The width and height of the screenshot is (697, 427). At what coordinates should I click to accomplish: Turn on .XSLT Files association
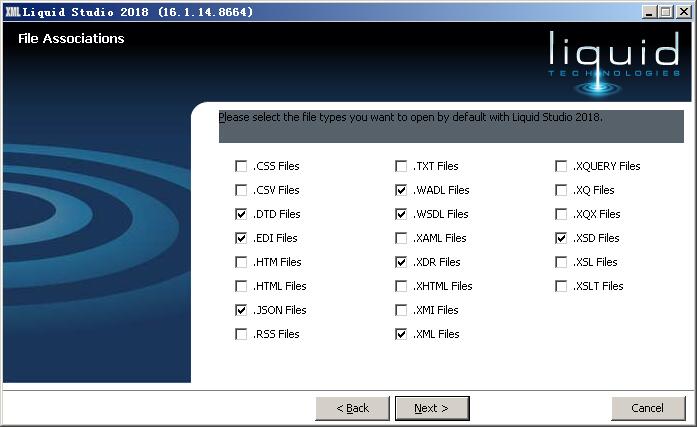561,286
